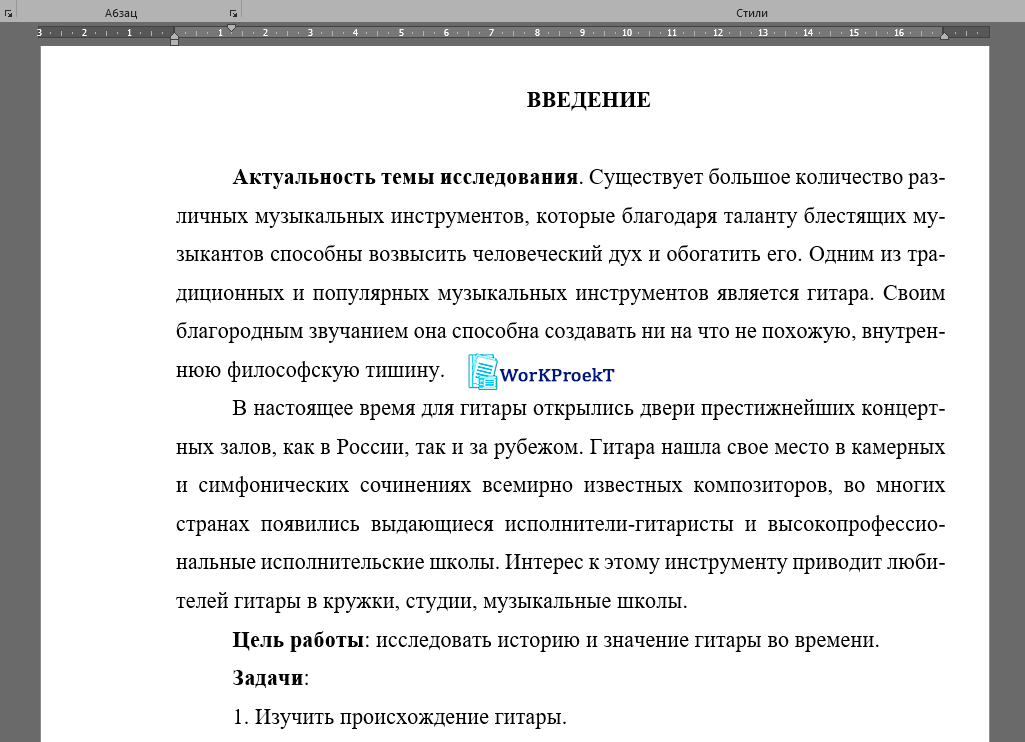The height and width of the screenshot is (742, 1025).
Task: Click the WorKProekT document logo icon
Action: click(x=482, y=372)
